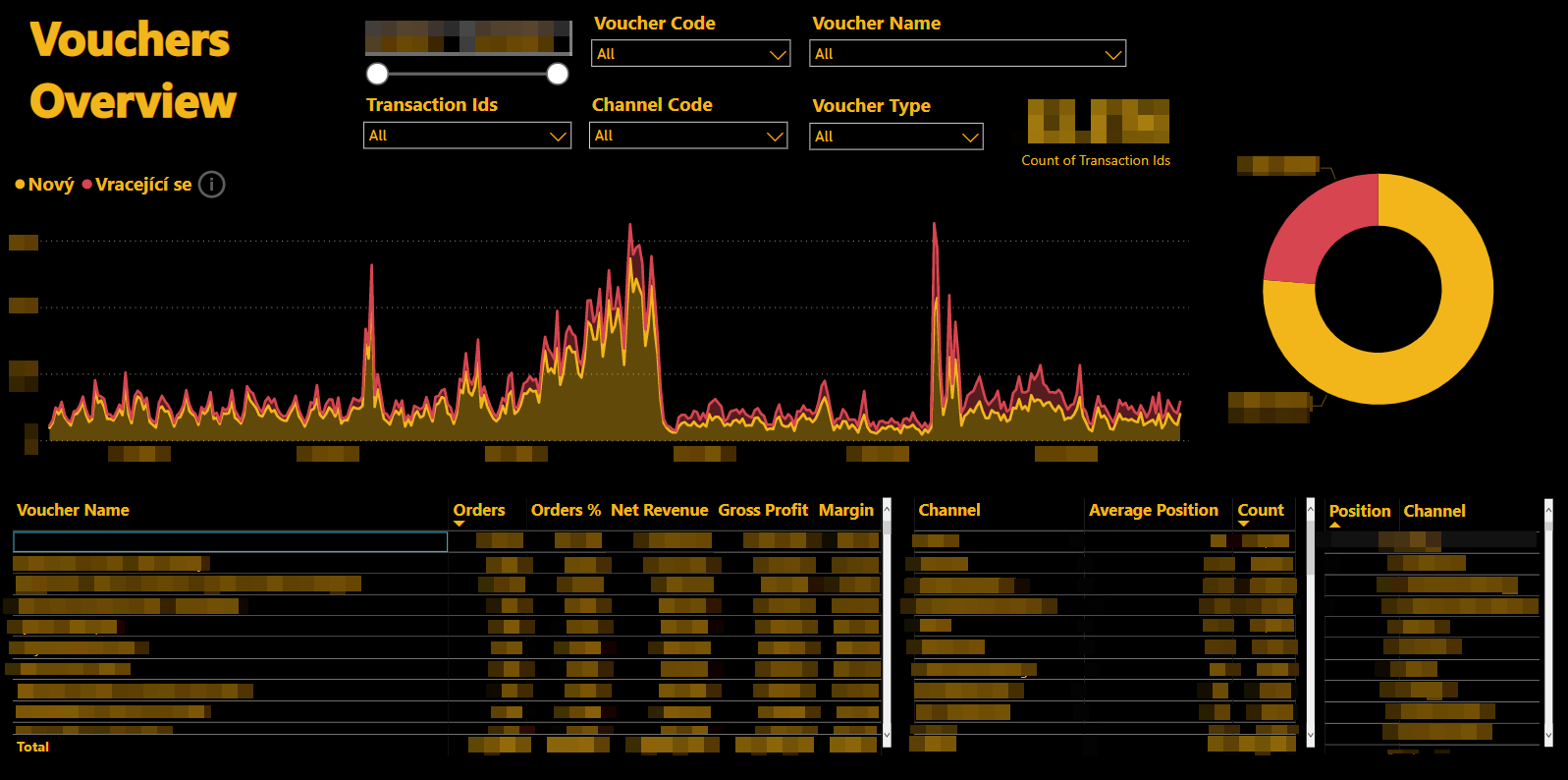Click the left handle of the date slider

pyautogui.click(x=377, y=74)
